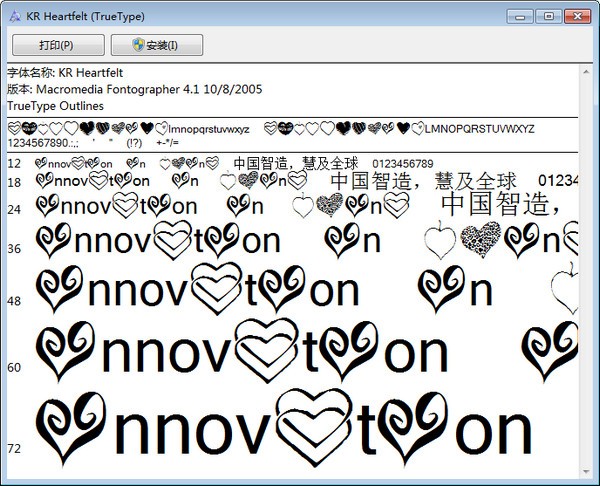Click the digits sample 1234567890

tap(39, 143)
